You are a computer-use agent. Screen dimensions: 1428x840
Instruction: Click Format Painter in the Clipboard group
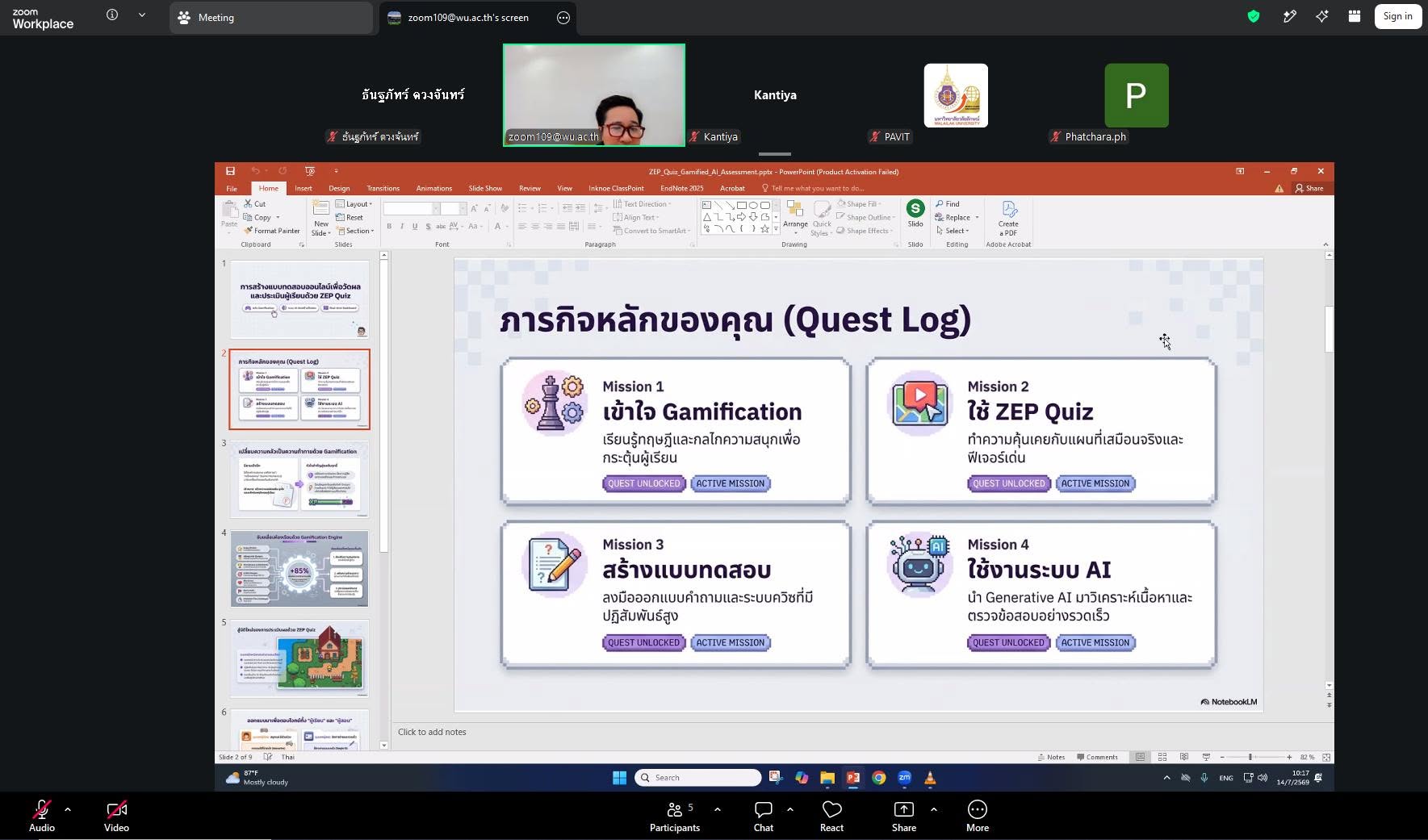click(x=272, y=231)
